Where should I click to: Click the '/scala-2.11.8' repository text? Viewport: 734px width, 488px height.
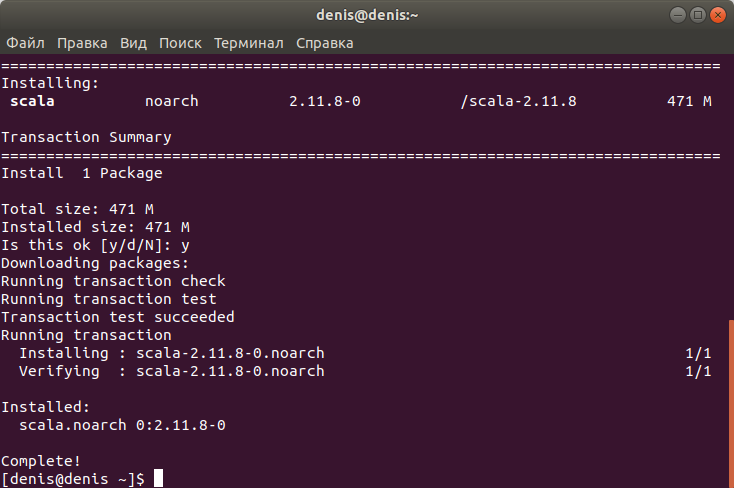(518, 101)
